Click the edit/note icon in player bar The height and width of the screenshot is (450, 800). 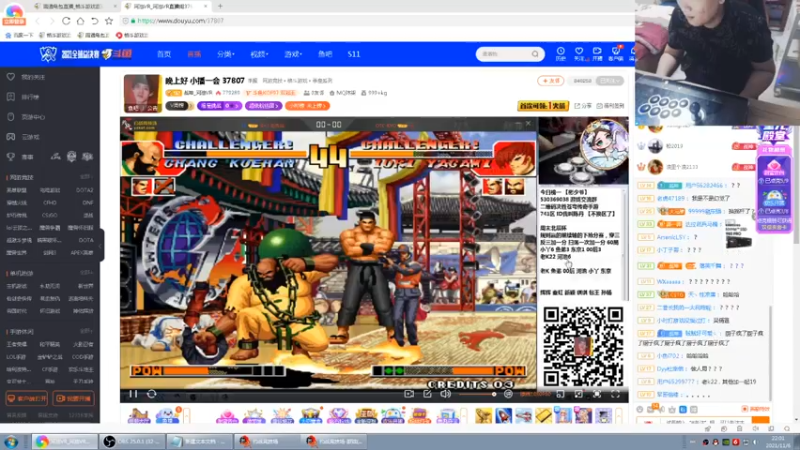428,393
